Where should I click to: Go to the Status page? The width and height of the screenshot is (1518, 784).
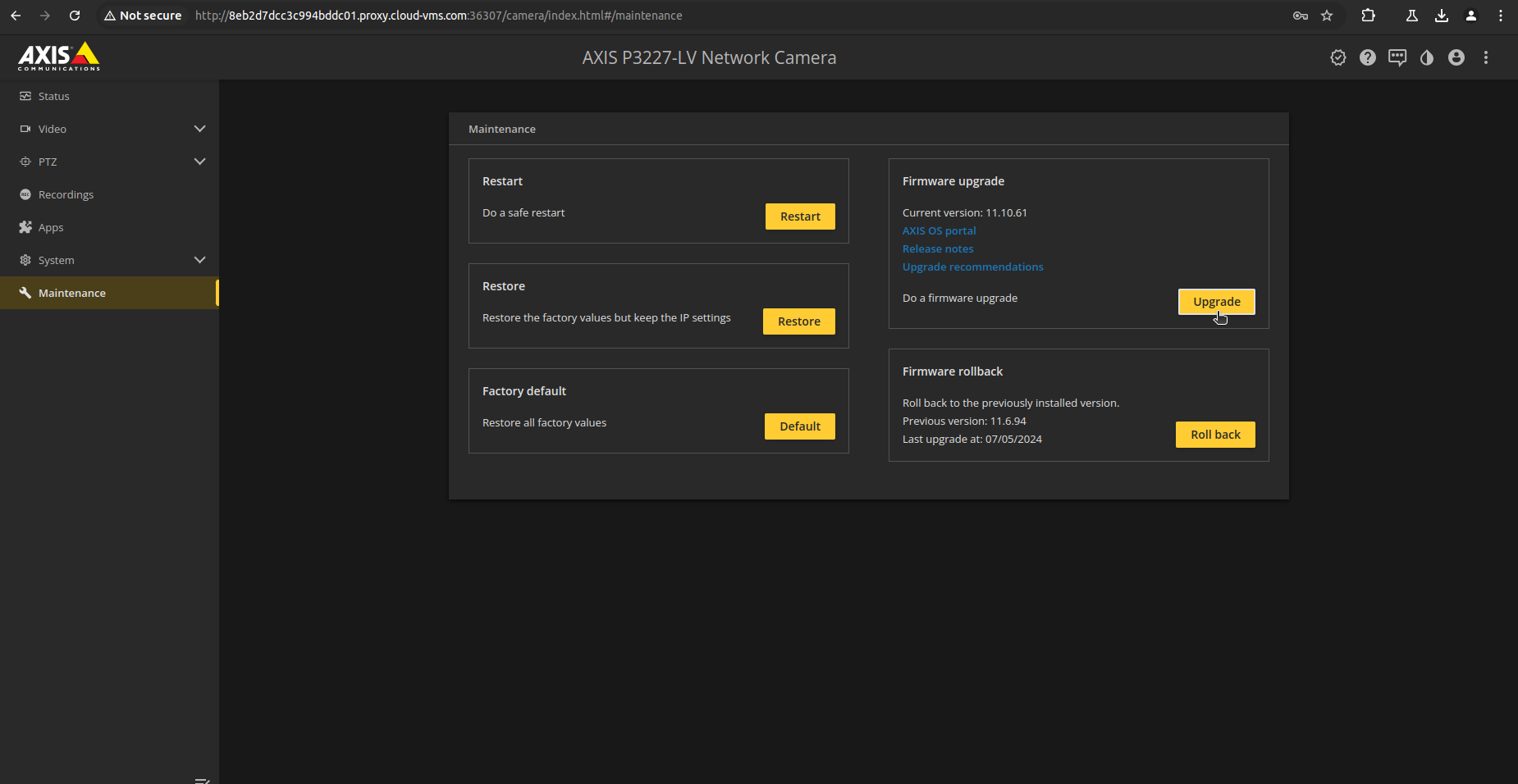[53, 96]
